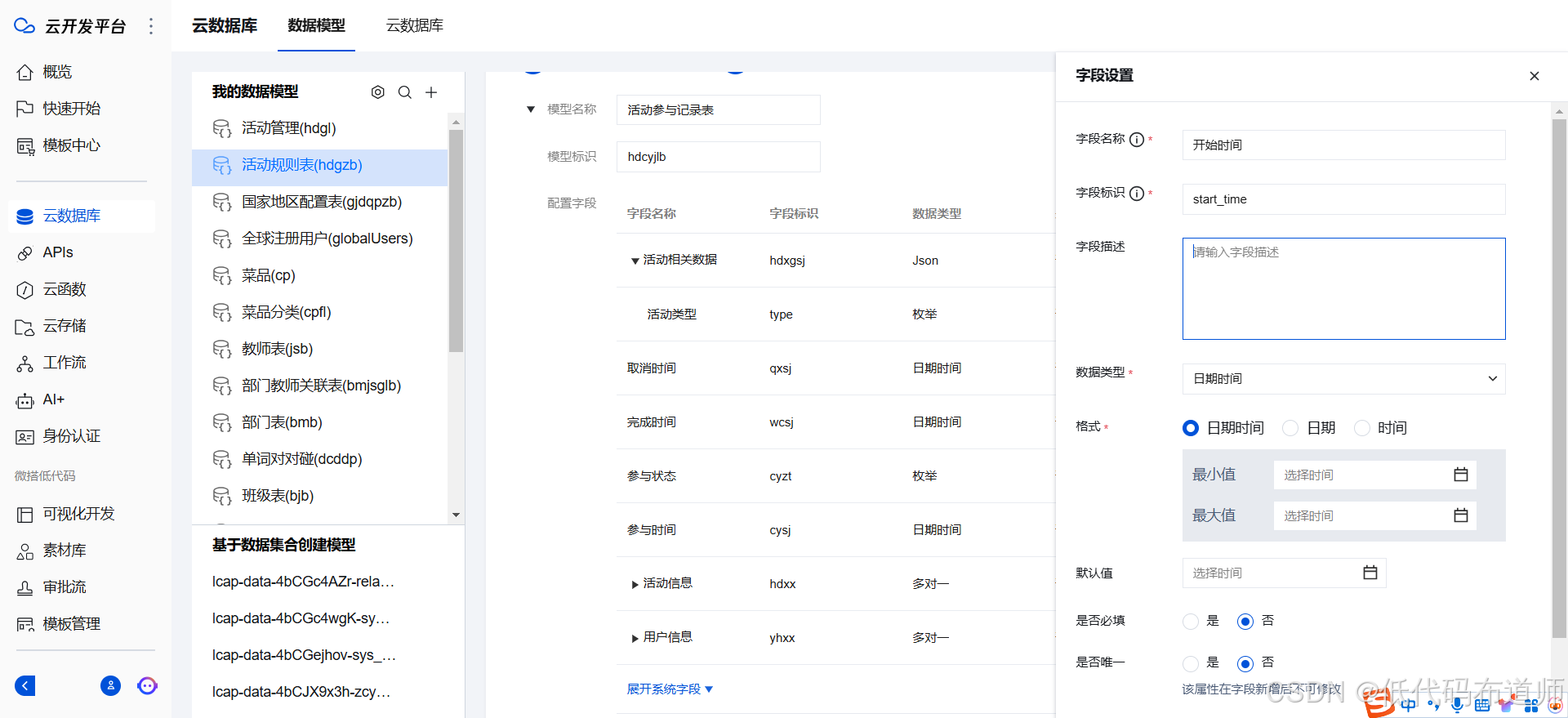1568x718 pixels.
Task: Click info icon beside 字段名称
Action: click(1137, 140)
